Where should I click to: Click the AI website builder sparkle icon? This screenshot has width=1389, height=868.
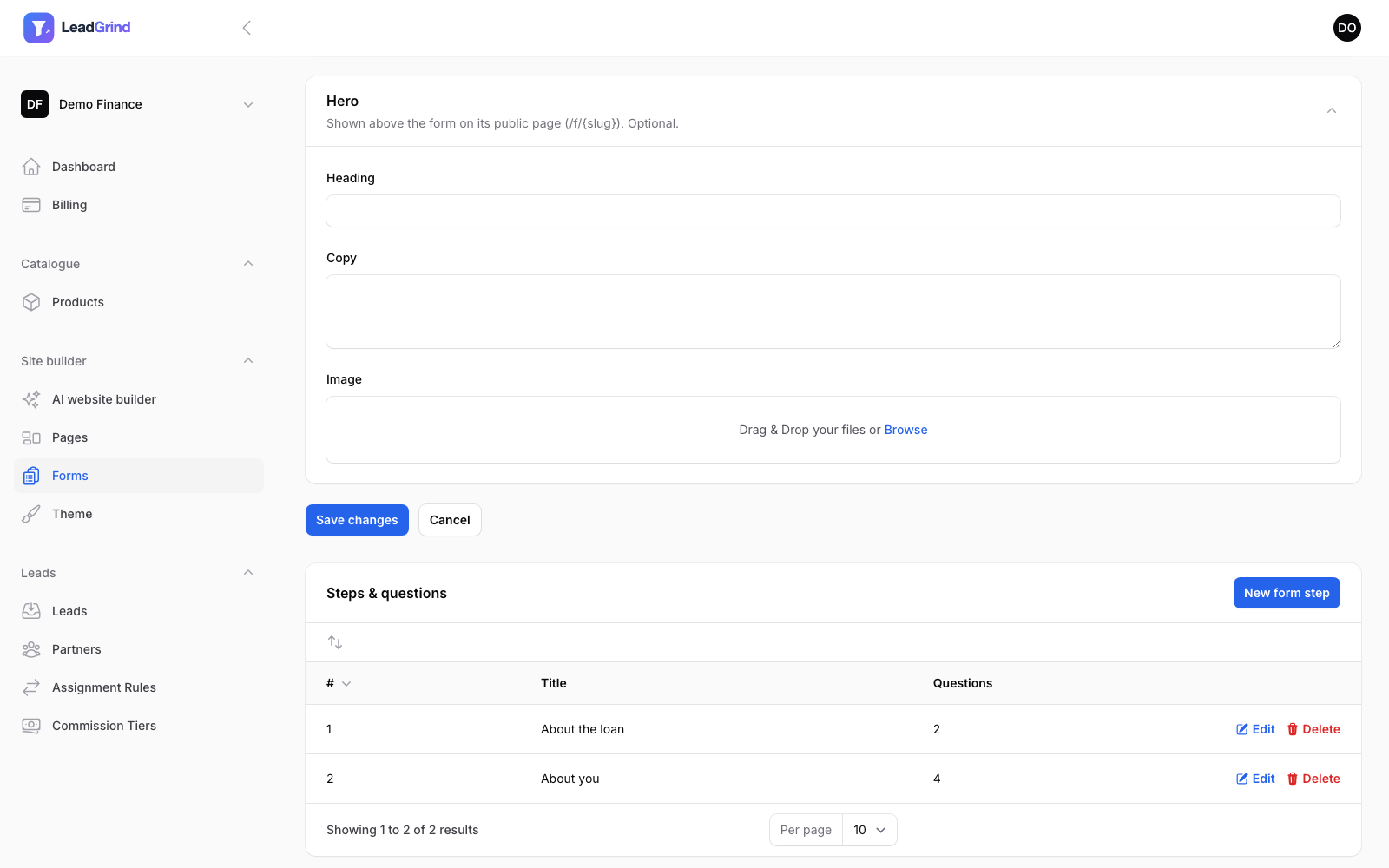31,399
